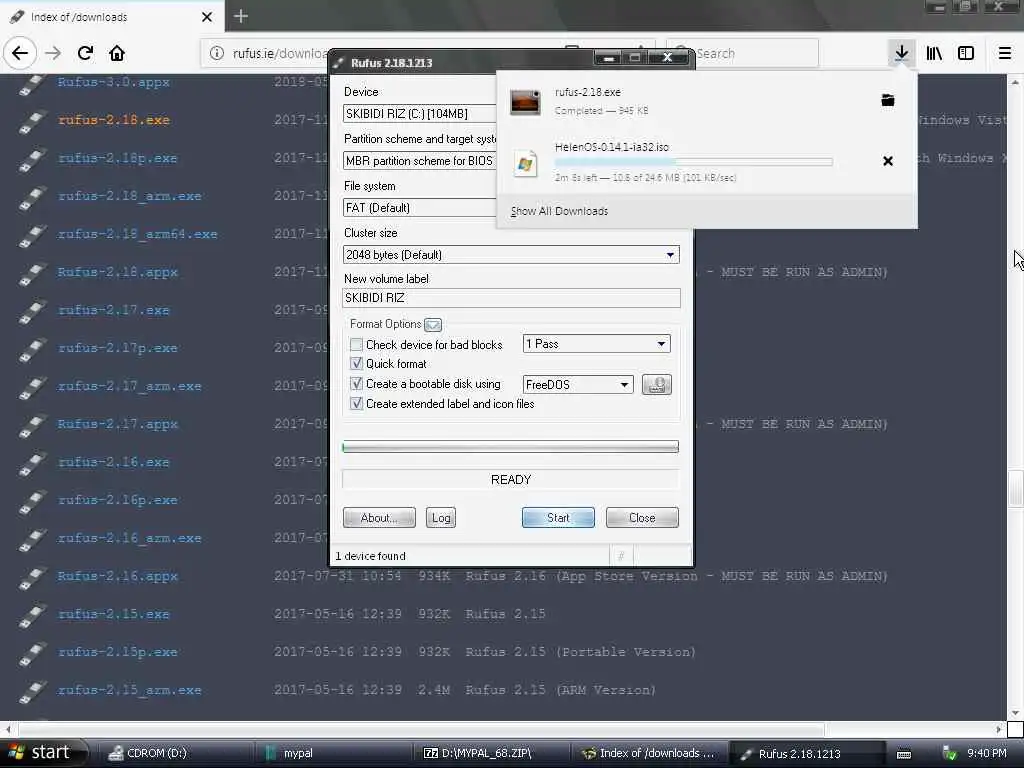Click the file icon beside rufus-2.15.exe link

32,615
